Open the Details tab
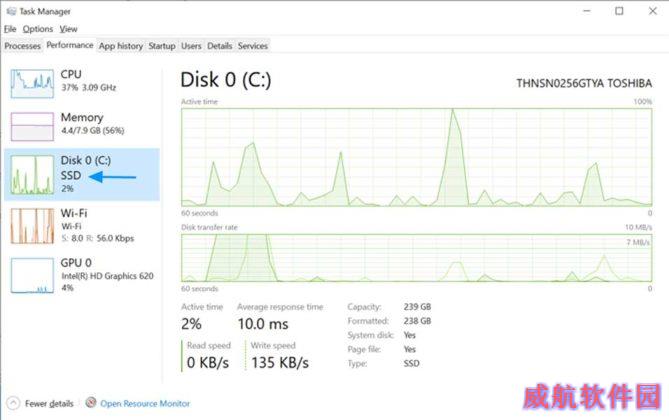669x420 pixels. tap(219, 46)
